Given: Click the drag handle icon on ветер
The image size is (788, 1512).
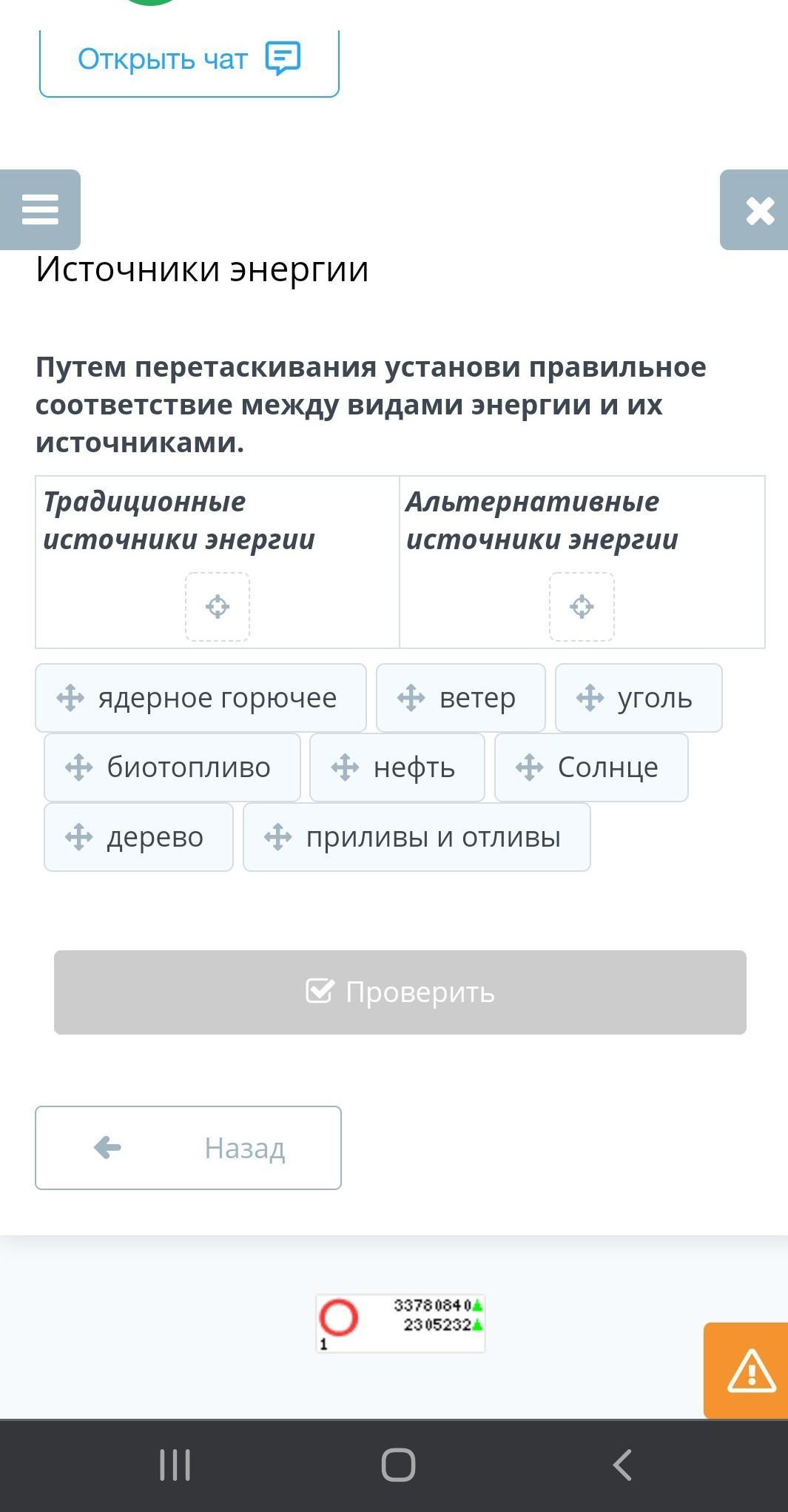Looking at the screenshot, I should (411, 698).
